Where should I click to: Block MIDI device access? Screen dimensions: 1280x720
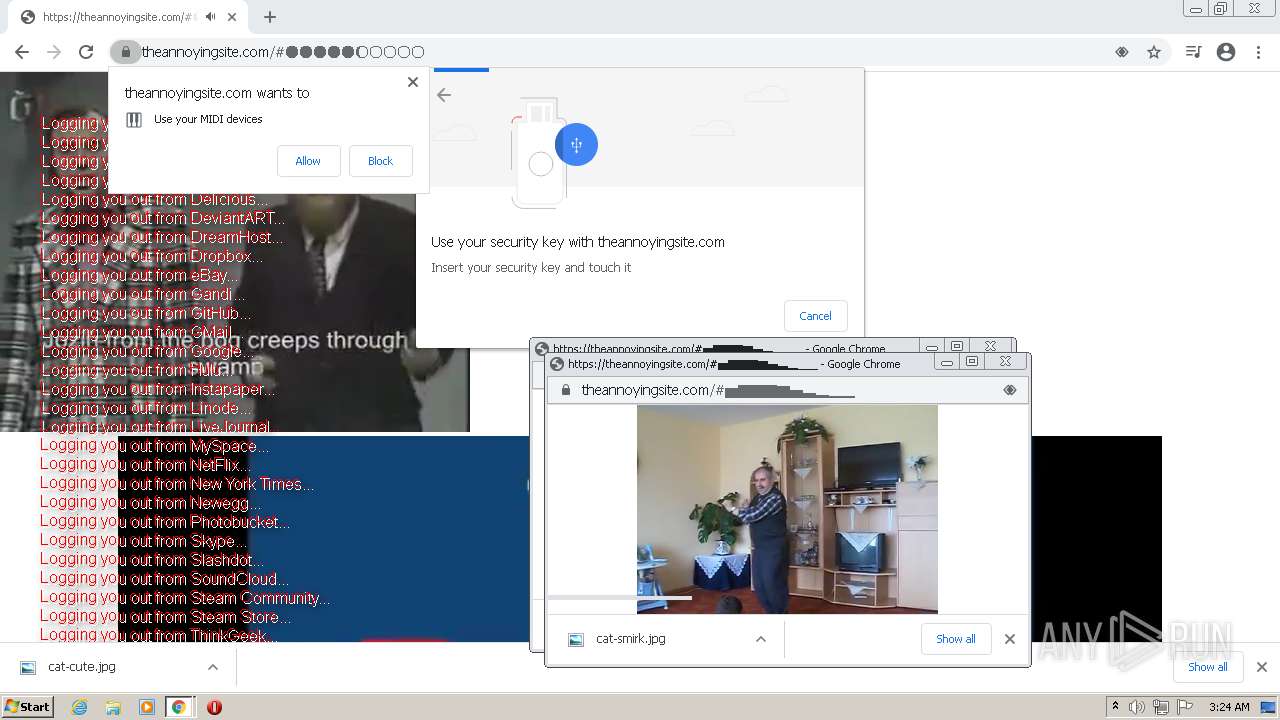(x=380, y=161)
